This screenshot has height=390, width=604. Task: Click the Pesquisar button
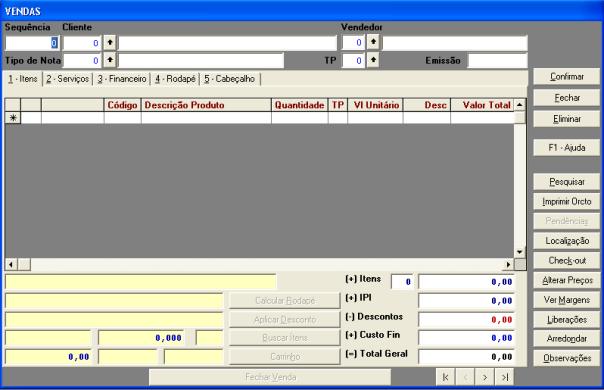567,182
